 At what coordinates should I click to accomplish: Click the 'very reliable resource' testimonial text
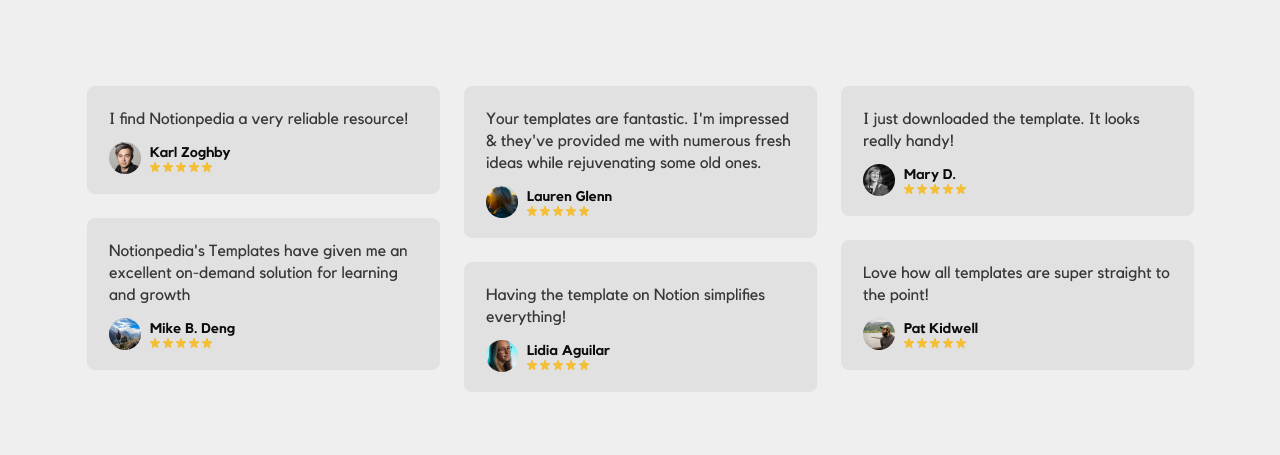pos(259,119)
